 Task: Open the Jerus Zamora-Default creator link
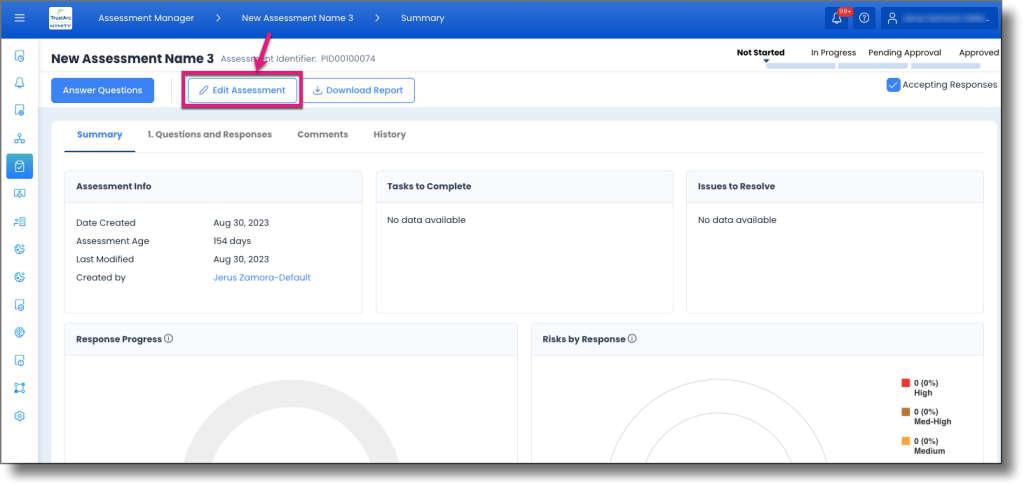tap(262, 278)
